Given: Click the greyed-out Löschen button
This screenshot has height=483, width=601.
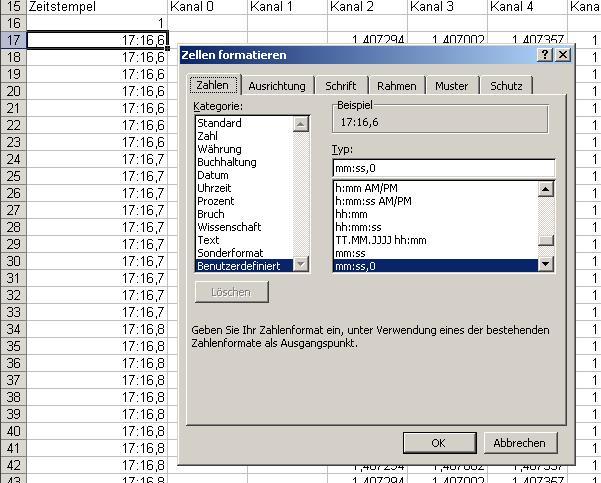Looking at the screenshot, I should click(232, 292).
